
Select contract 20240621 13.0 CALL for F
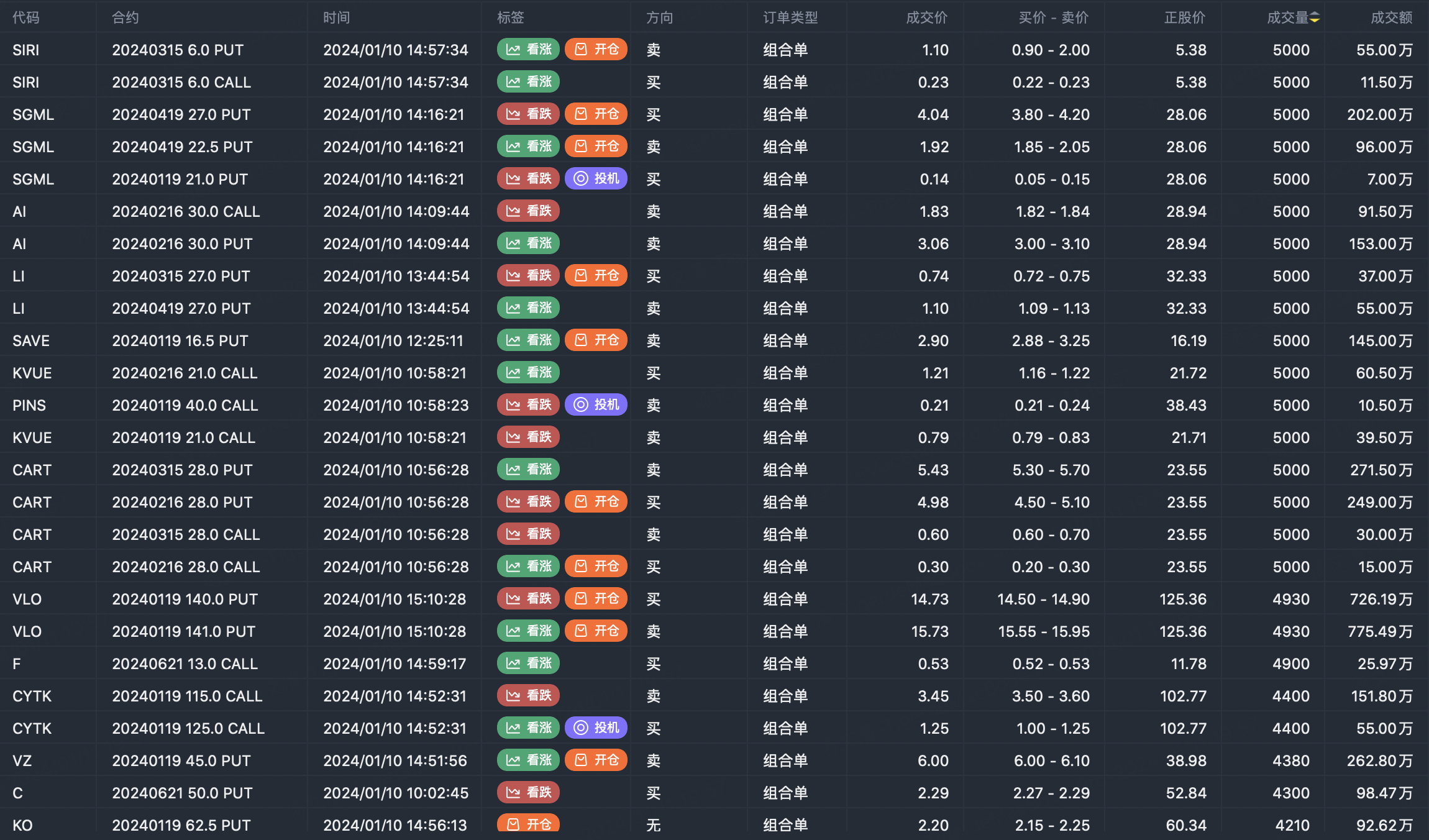185,664
